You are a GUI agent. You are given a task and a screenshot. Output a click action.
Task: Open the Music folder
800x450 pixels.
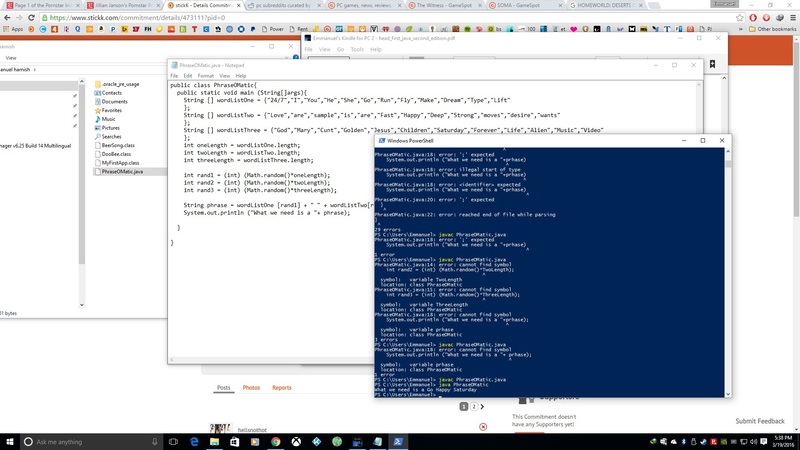108,119
